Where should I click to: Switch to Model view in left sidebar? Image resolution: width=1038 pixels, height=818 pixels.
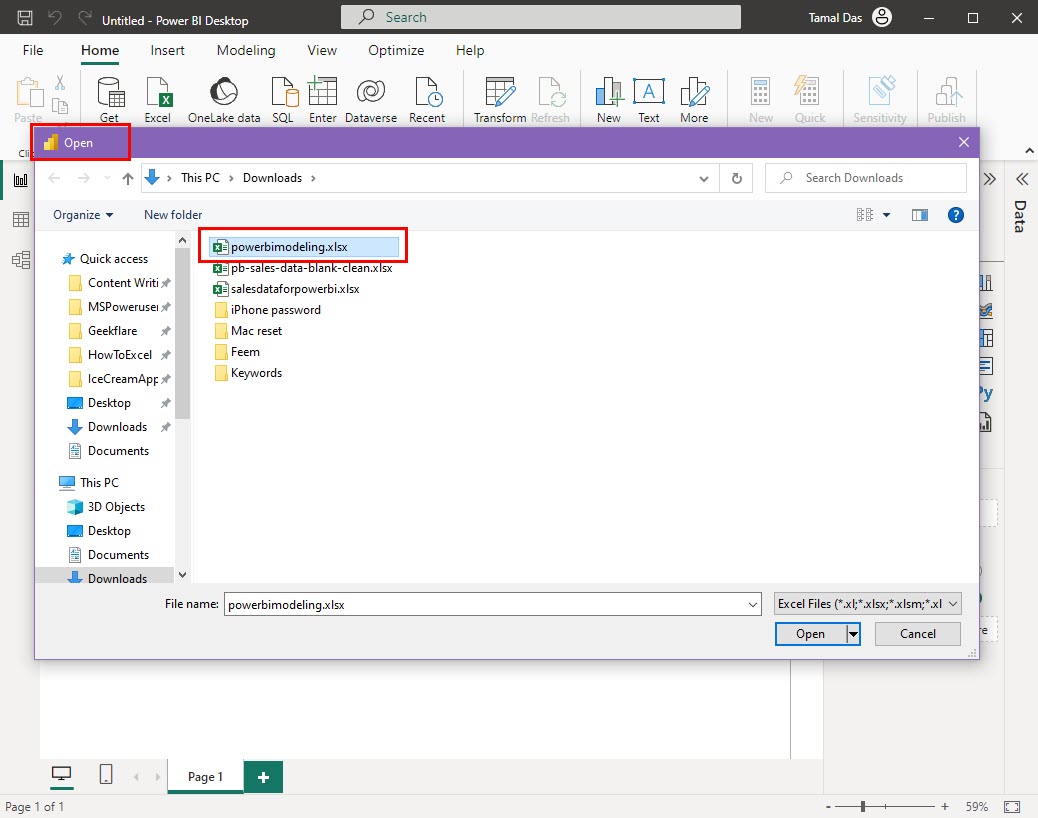(x=21, y=259)
